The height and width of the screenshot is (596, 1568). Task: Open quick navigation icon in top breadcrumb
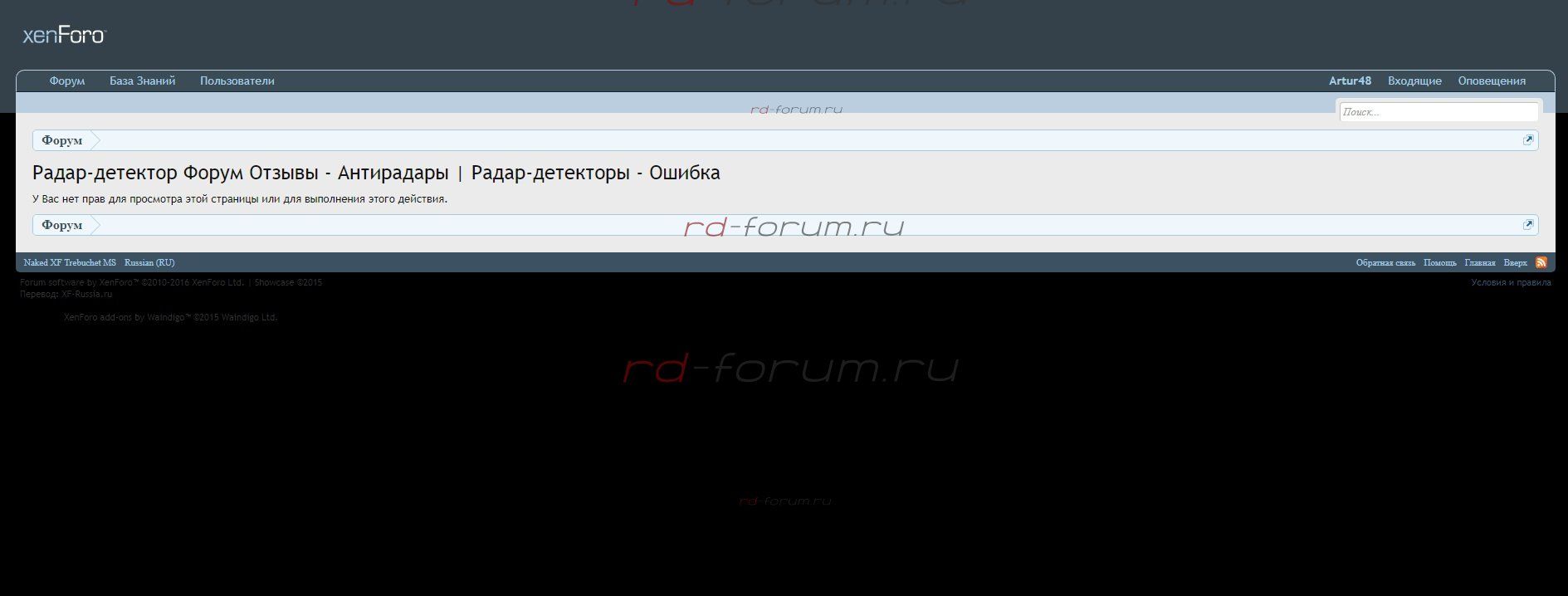1527,140
